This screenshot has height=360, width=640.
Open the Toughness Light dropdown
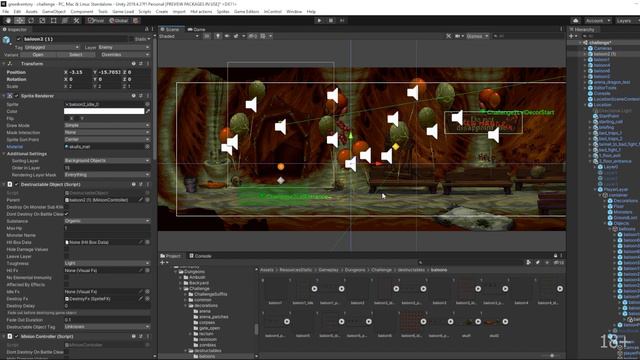point(107,263)
